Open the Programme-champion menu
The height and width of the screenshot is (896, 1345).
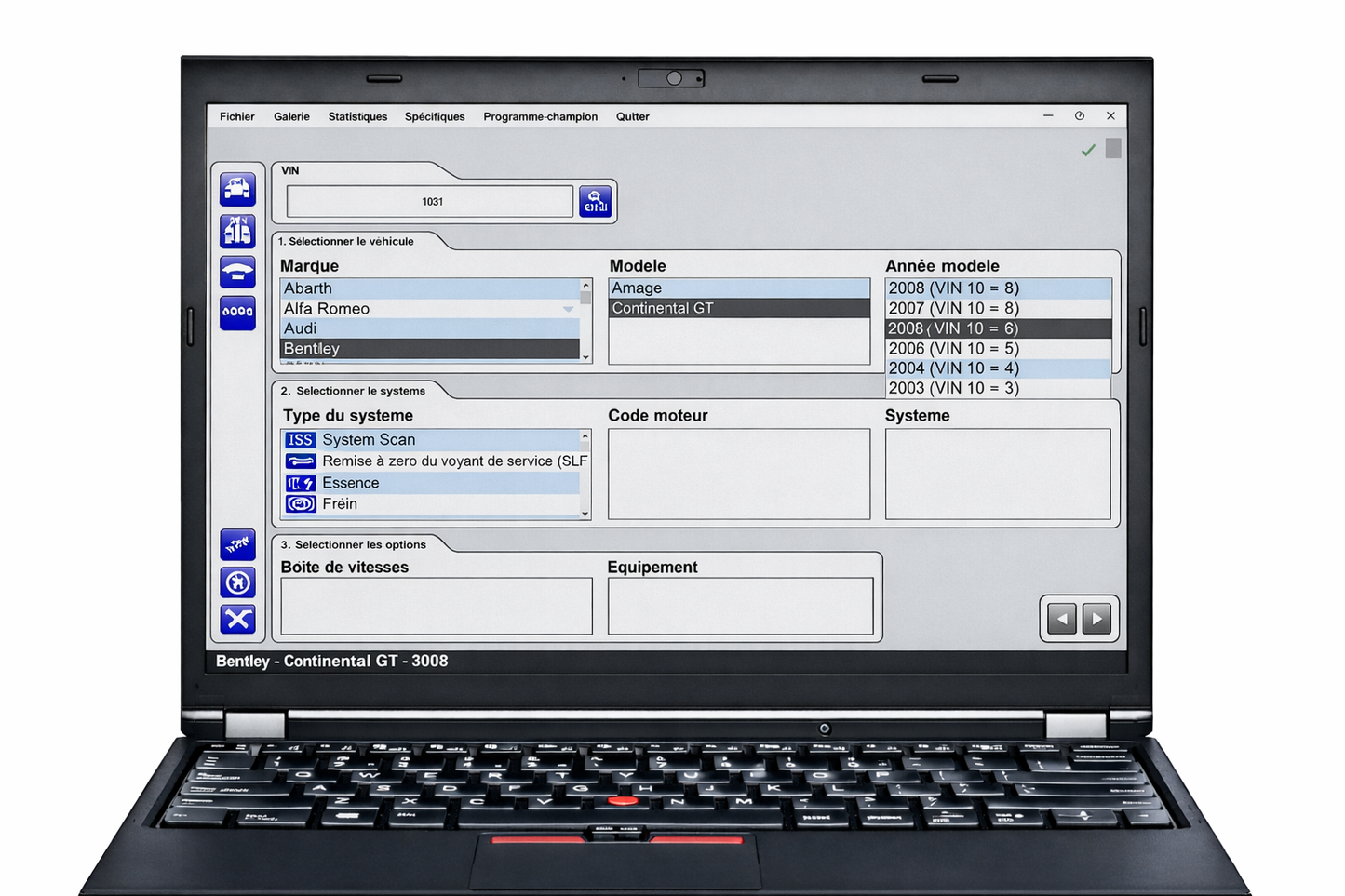540,116
